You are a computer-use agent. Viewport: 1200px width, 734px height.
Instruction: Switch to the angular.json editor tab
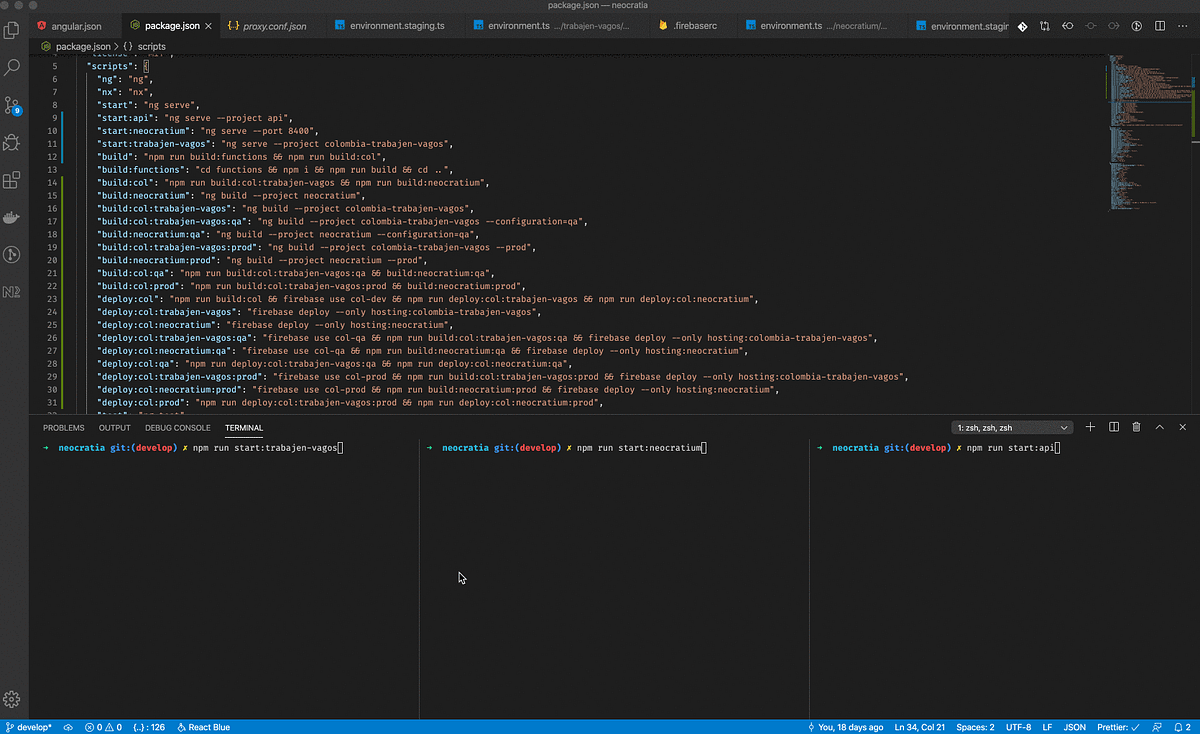coord(69,26)
